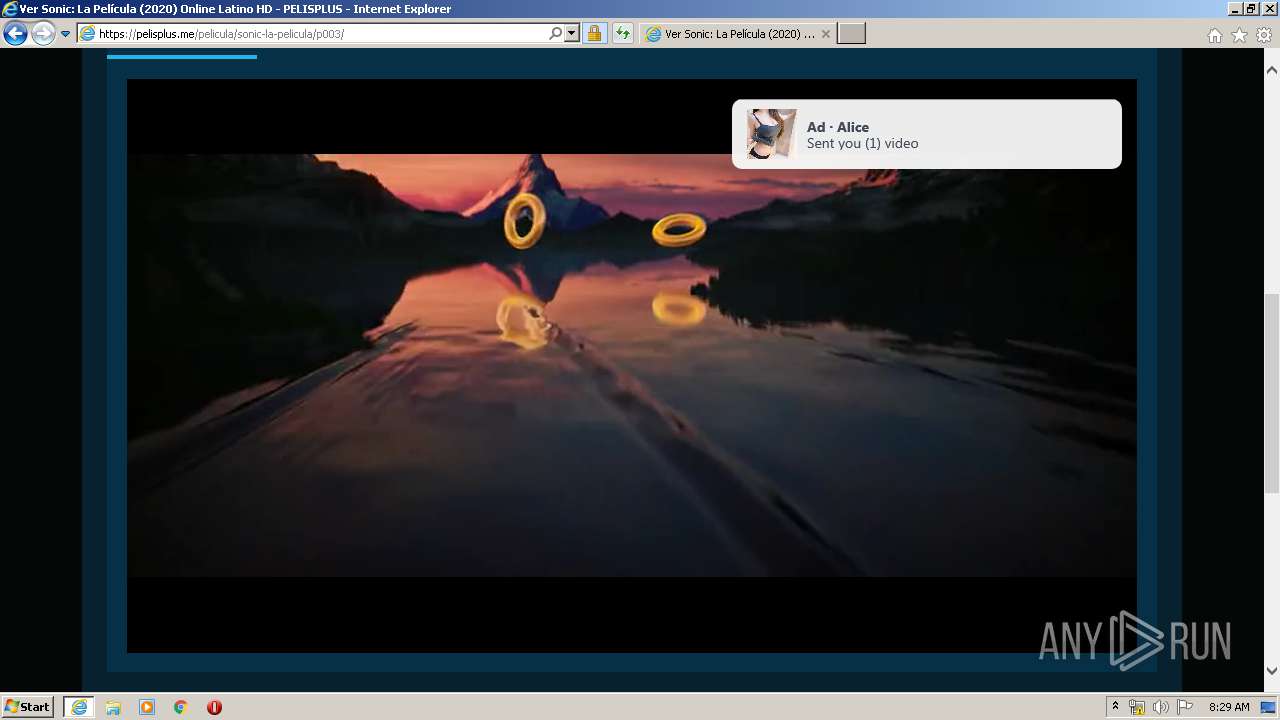Viewport: 1280px width, 720px height.
Task: Launch the media player taskbar icon
Action: point(147,707)
